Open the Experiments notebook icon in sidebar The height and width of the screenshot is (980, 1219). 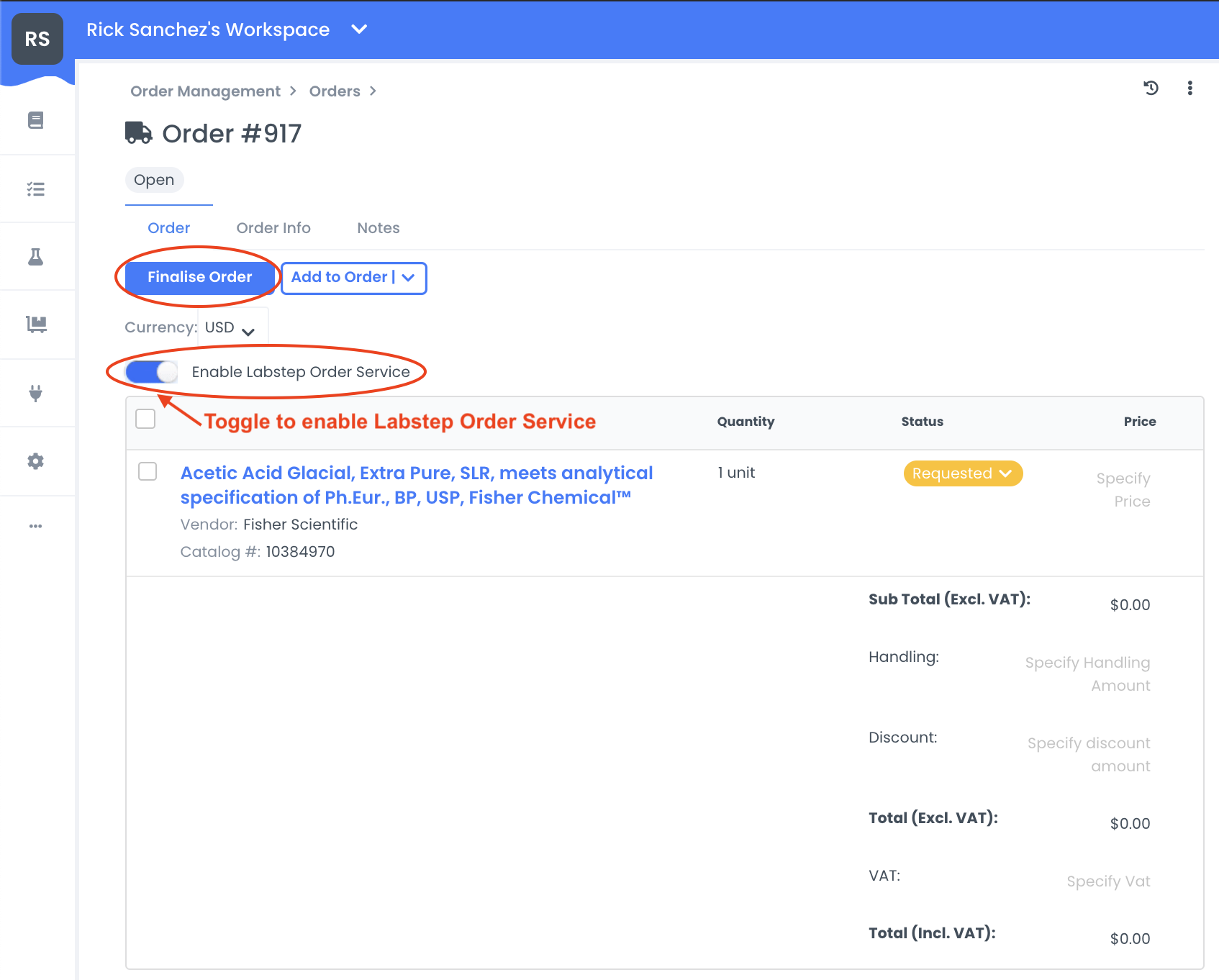click(x=35, y=120)
